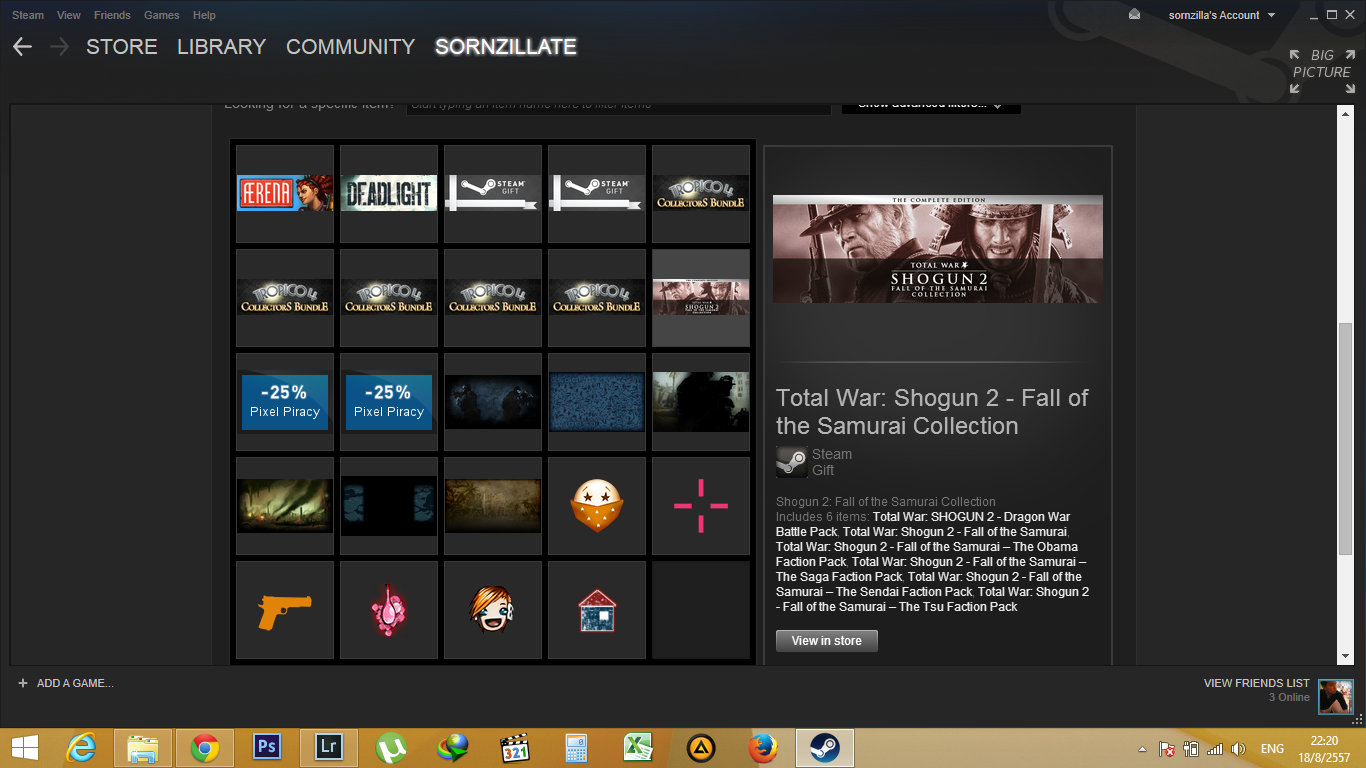Open the View menu
This screenshot has width=1366, height=768.
[69, 15]
